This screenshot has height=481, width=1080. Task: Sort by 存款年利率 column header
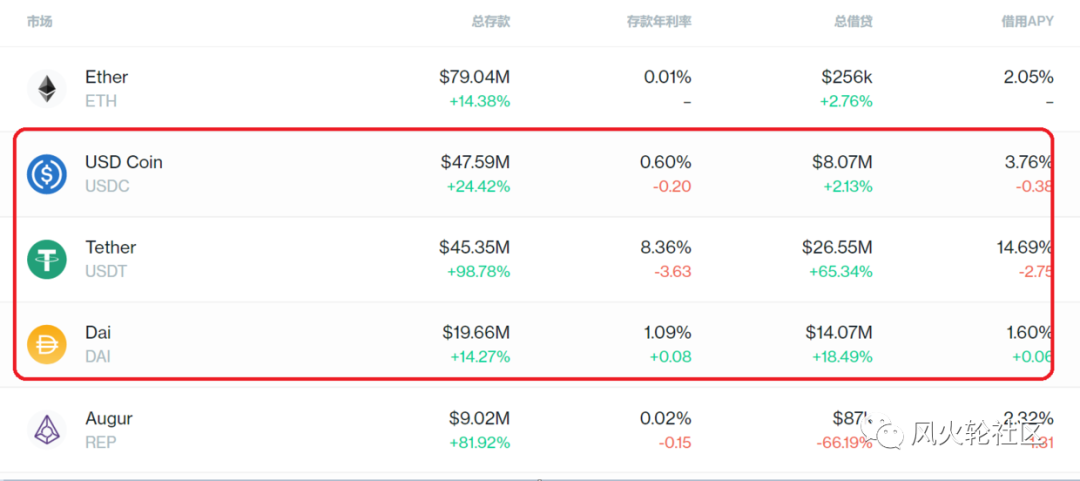659,21
